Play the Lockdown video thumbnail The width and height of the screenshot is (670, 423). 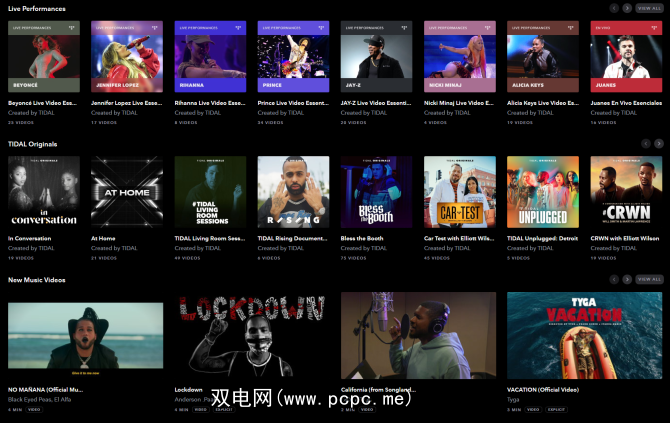coord(252,335)
